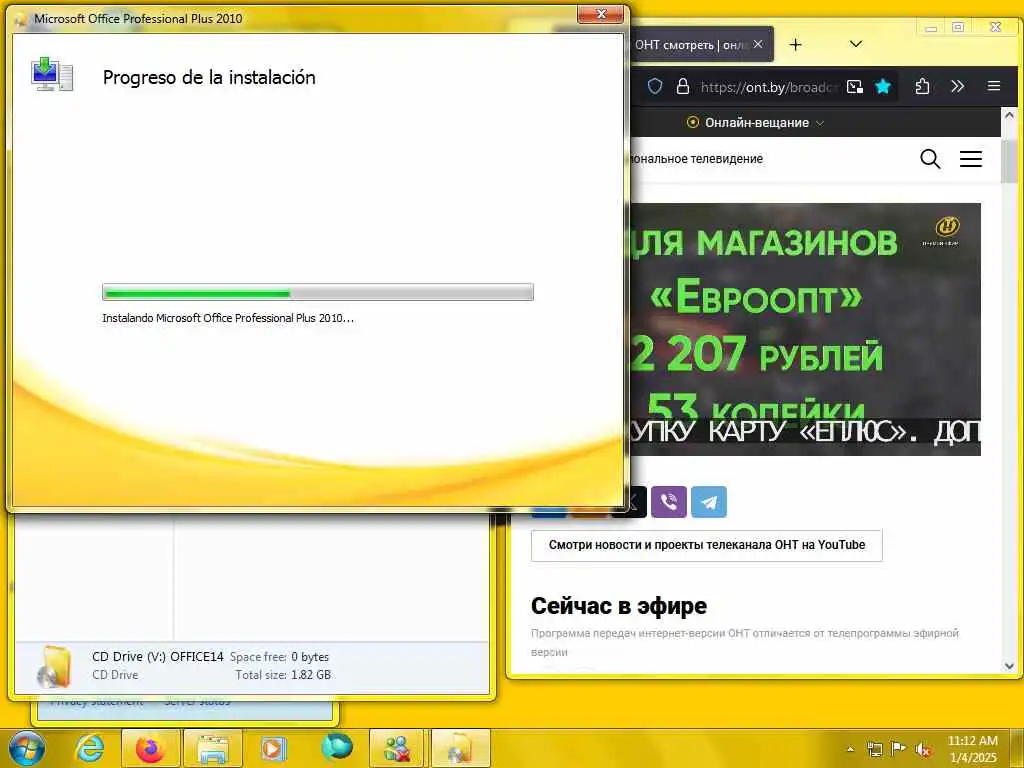
Task: Select the OHT смотреть browser tab
Action: click(x=692, y=44)
